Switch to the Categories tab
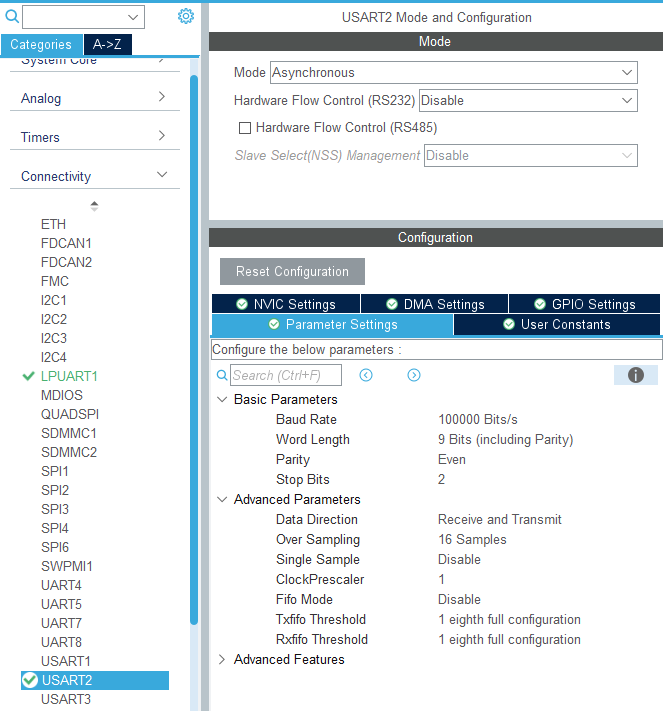 [41, 44]
